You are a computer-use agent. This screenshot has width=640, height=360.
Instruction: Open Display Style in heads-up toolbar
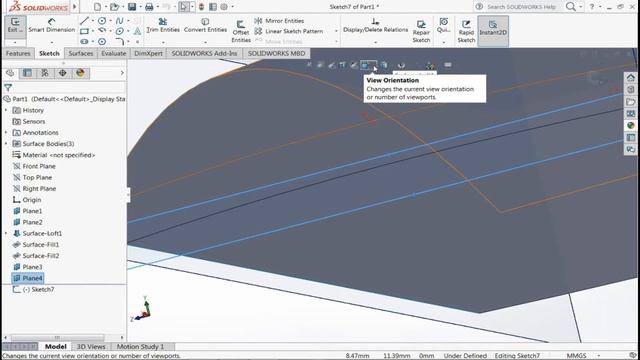click(x=384, y=65)
